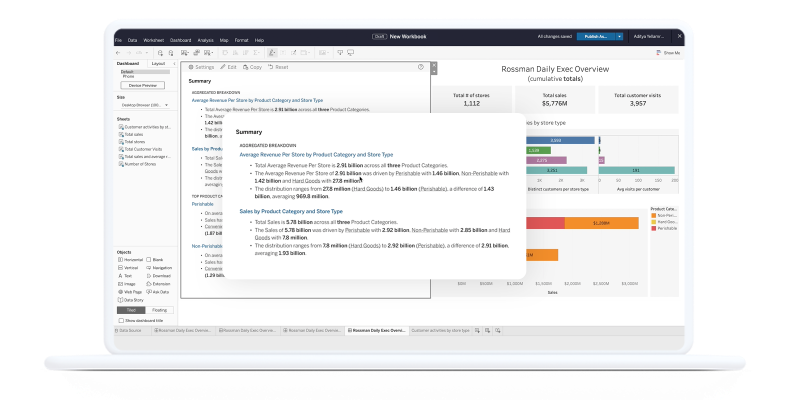Open the Data menu

[x=132, y=40]
